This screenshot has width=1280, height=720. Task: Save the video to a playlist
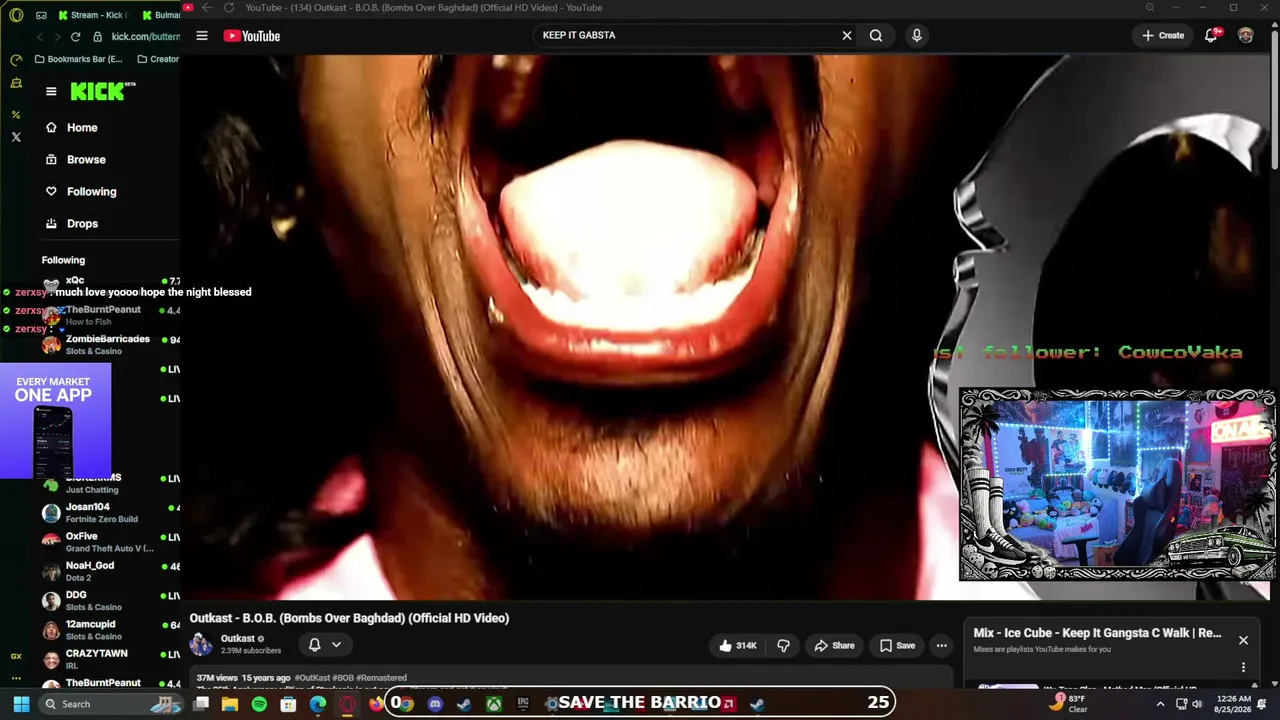tap(897, 646)
